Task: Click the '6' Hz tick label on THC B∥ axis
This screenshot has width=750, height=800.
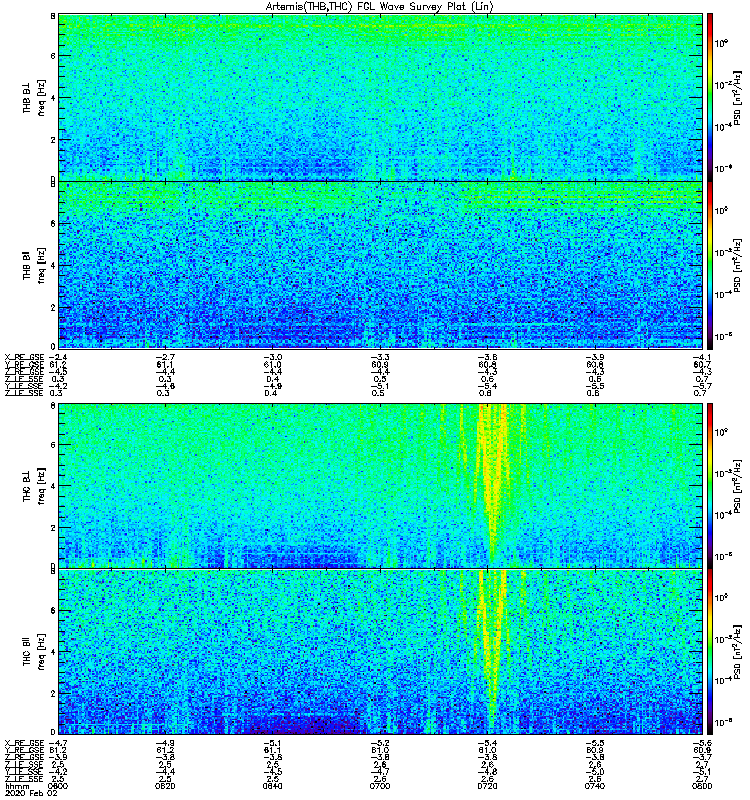Action: tap(53, 610)
